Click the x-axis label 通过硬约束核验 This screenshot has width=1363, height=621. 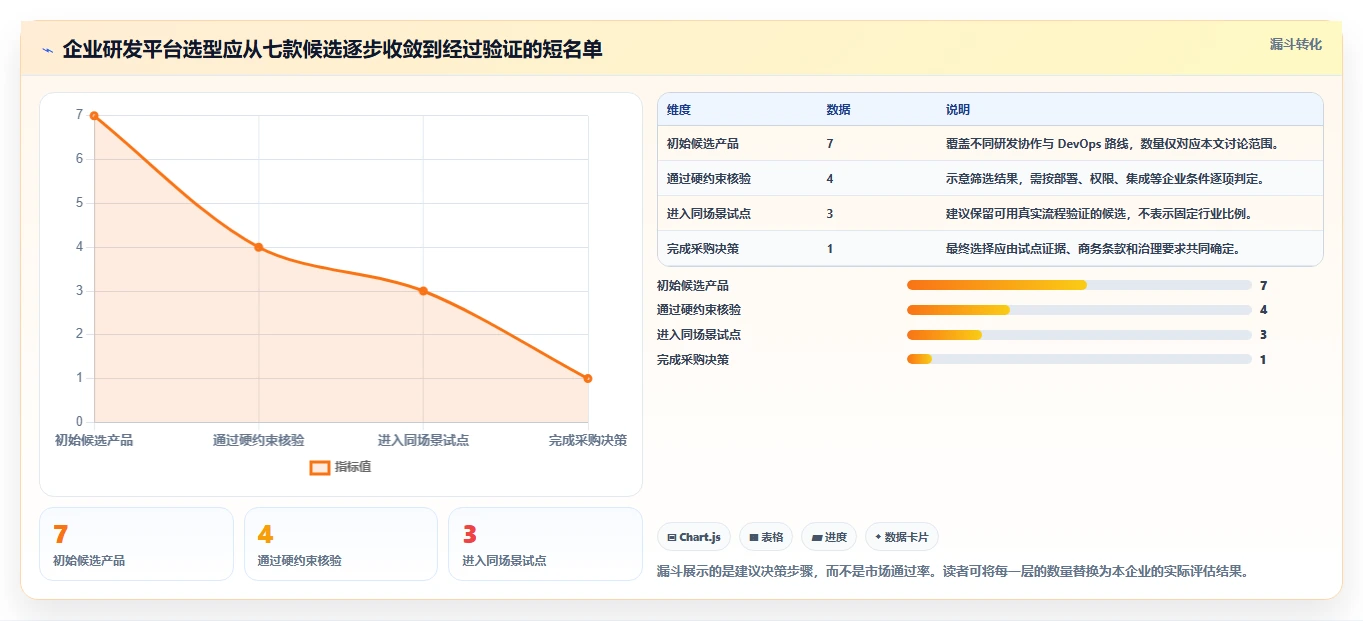pos(259,440)
